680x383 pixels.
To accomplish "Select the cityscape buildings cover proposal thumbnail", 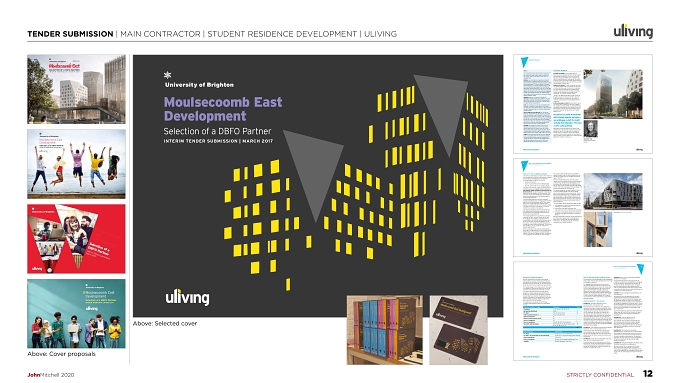I will coord(76,89).
